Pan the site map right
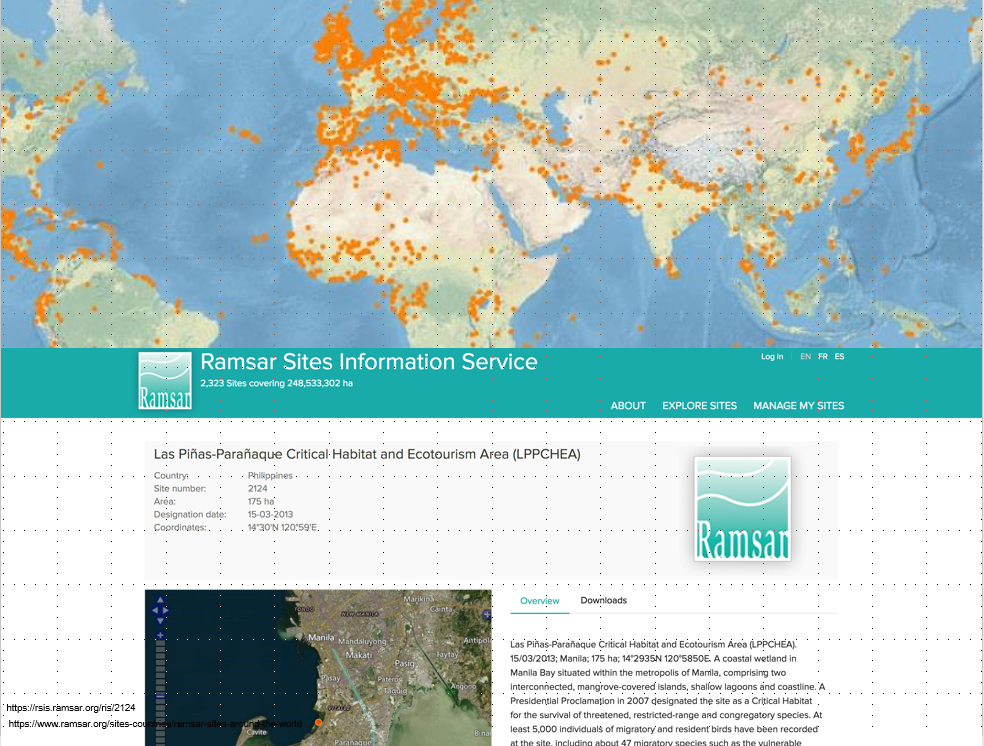984x746 pixels. point(166,610)
